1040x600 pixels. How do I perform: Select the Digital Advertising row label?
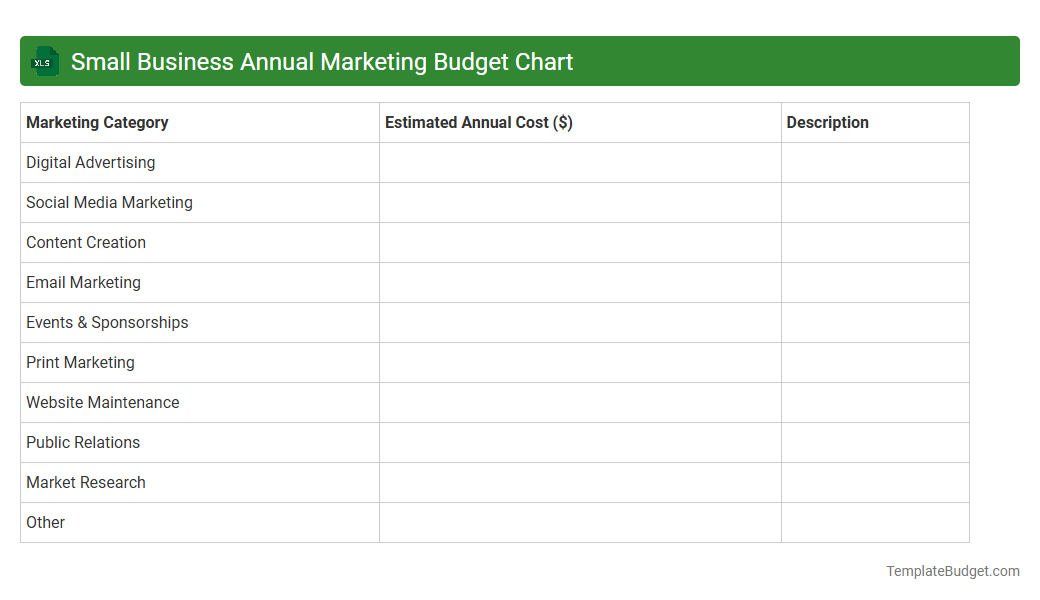[x=90, y=162]
